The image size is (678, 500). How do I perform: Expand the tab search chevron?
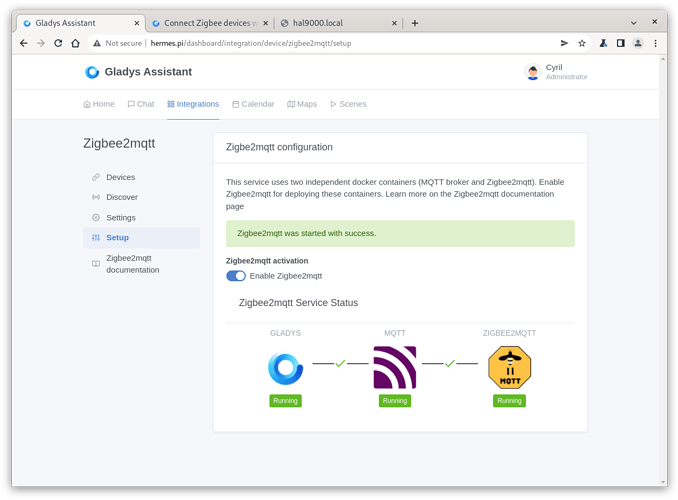633,23
